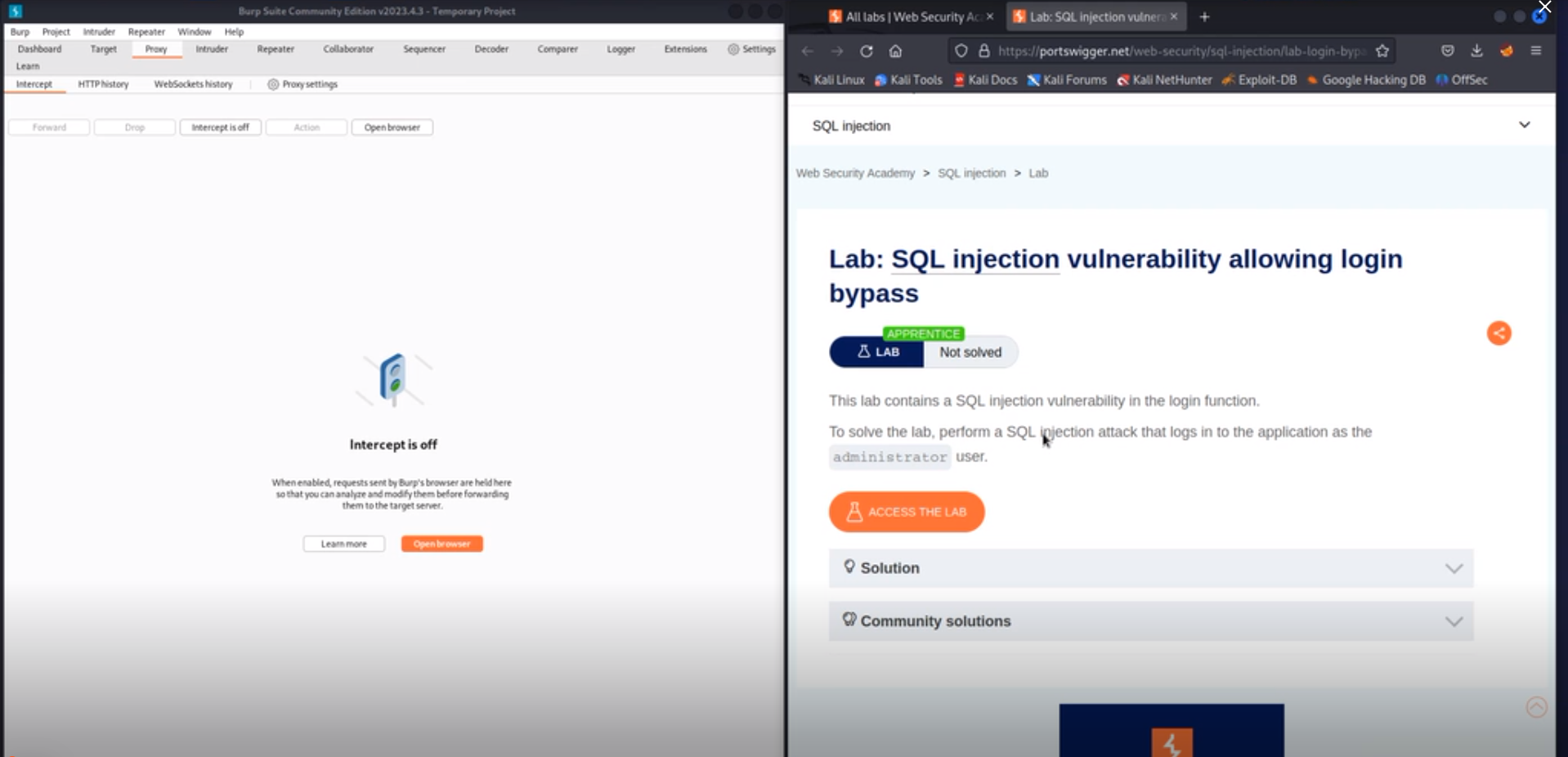Click Learn more button in Burp
The height and width of the screenshot is (757, 1568).
coord(343,544)
